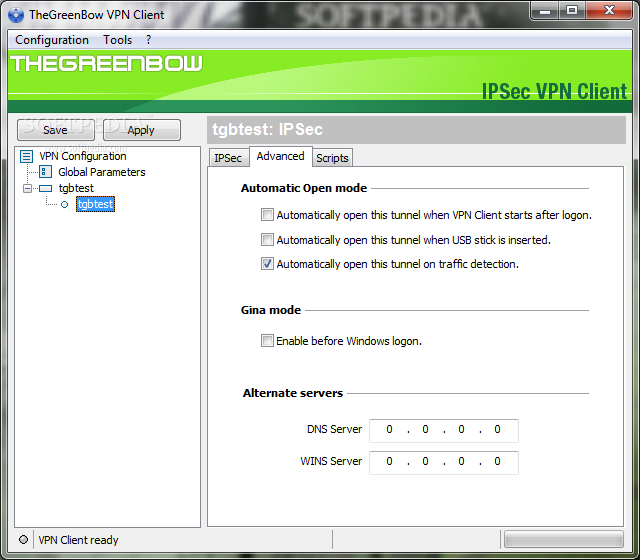This screenshot has height=560, width=640.
Task: Click TheGreenBow app icon in title bar
Action: point(16,15)
